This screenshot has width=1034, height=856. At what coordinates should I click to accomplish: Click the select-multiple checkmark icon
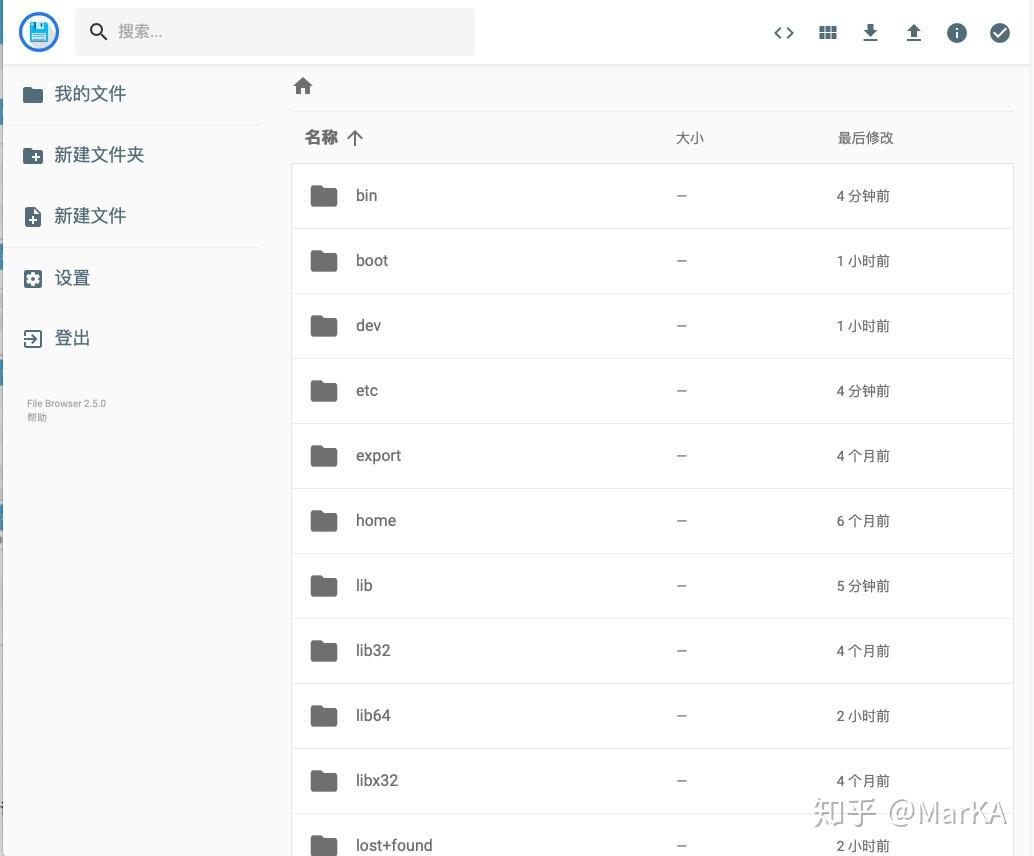[1000, 32]
